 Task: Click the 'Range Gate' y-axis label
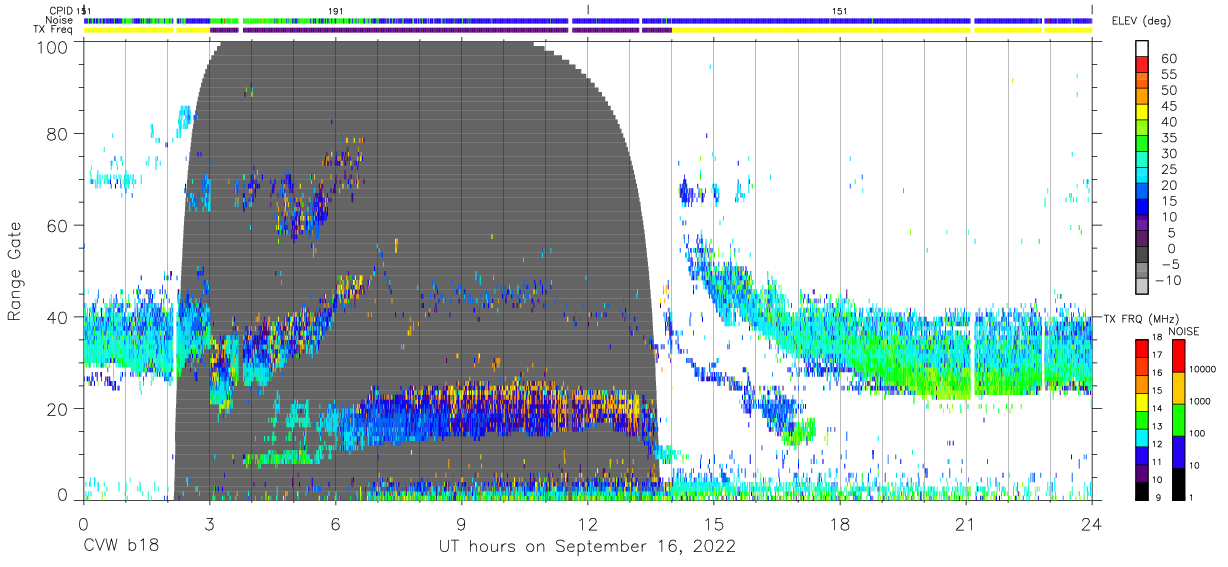[15, 272]
